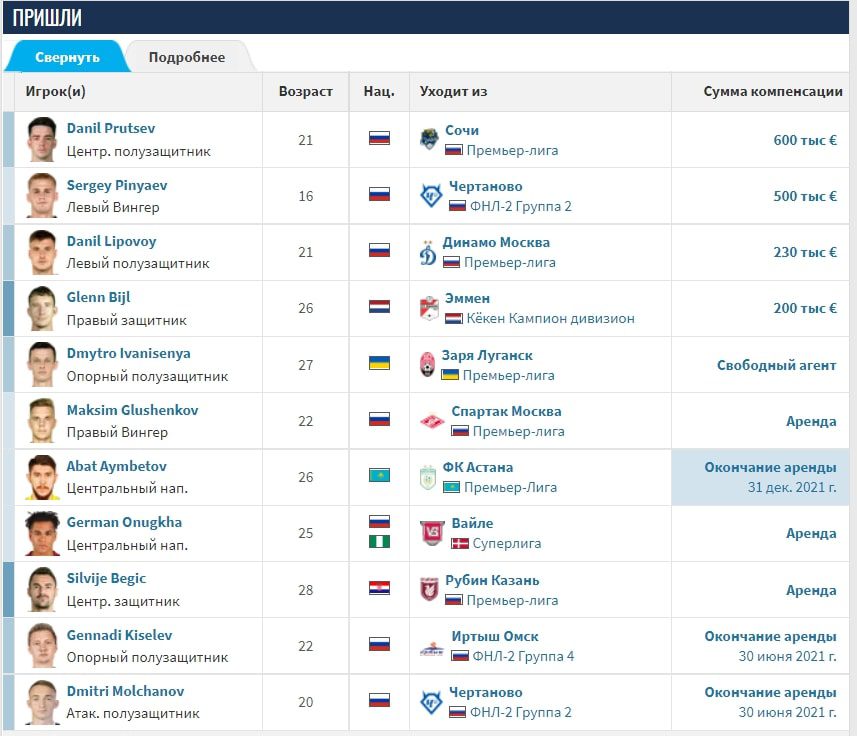The height and width of the screenshot is (736, 857).
Task: Open Dmitri Molchanov player profile
Action: pyautogui.click(x=125, y=691)
